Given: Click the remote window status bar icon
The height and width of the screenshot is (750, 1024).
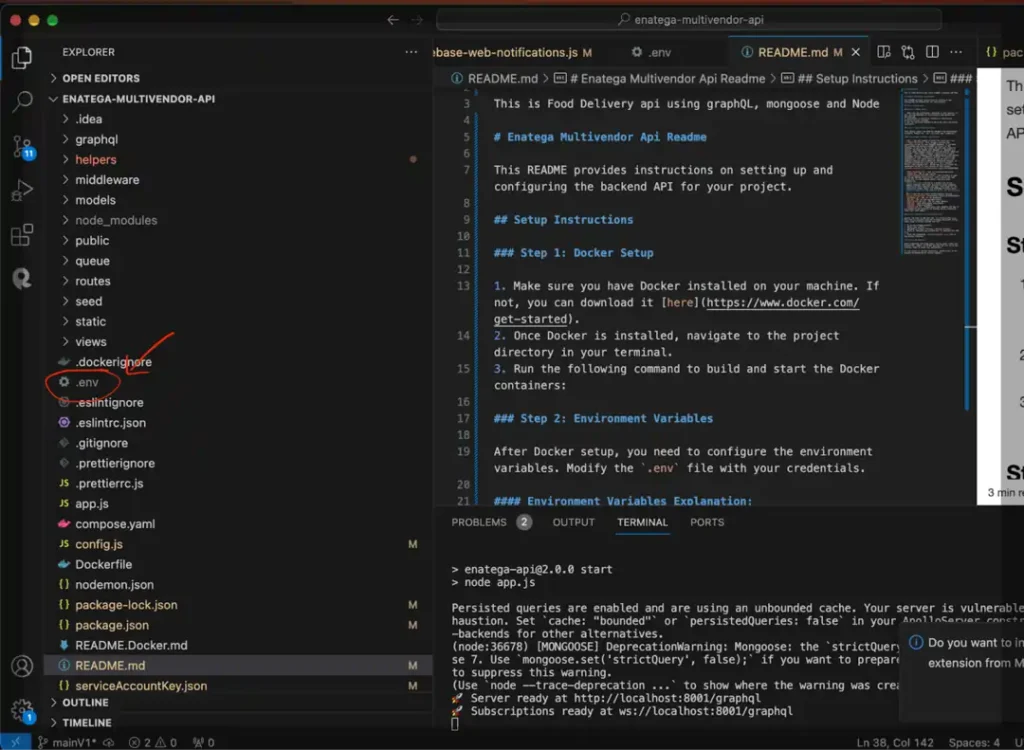Looking at the screenshot, I should click(15, 742).
